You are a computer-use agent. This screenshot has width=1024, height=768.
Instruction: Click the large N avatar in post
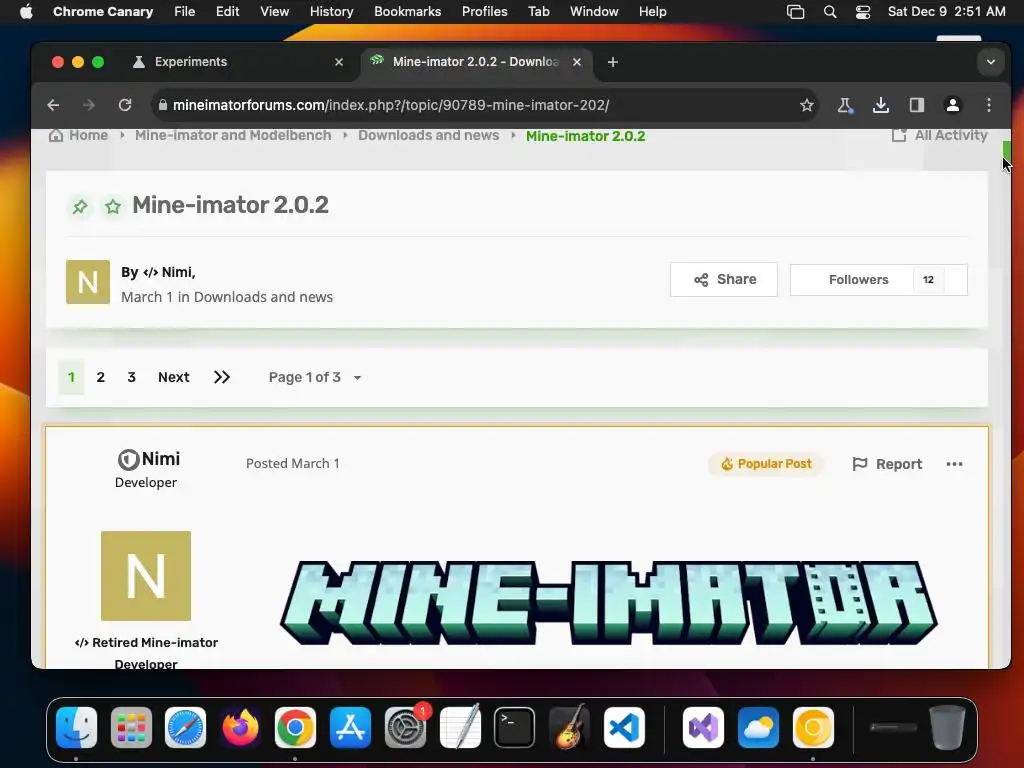click(x=146, y=575)
